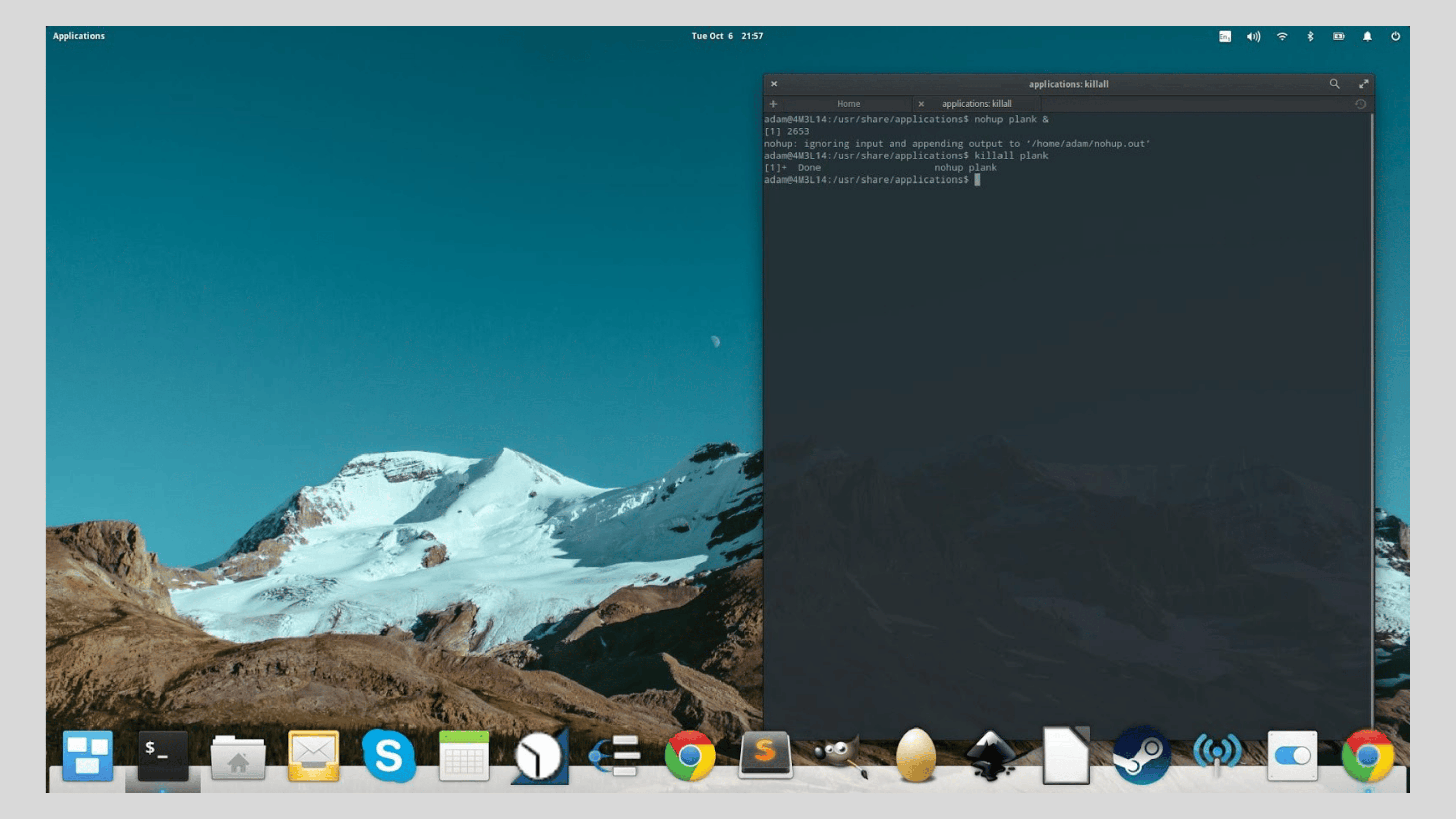Click the '[1] 2653' output line
This screenshot has width=1456, height=819.
[x=786, y=131]
